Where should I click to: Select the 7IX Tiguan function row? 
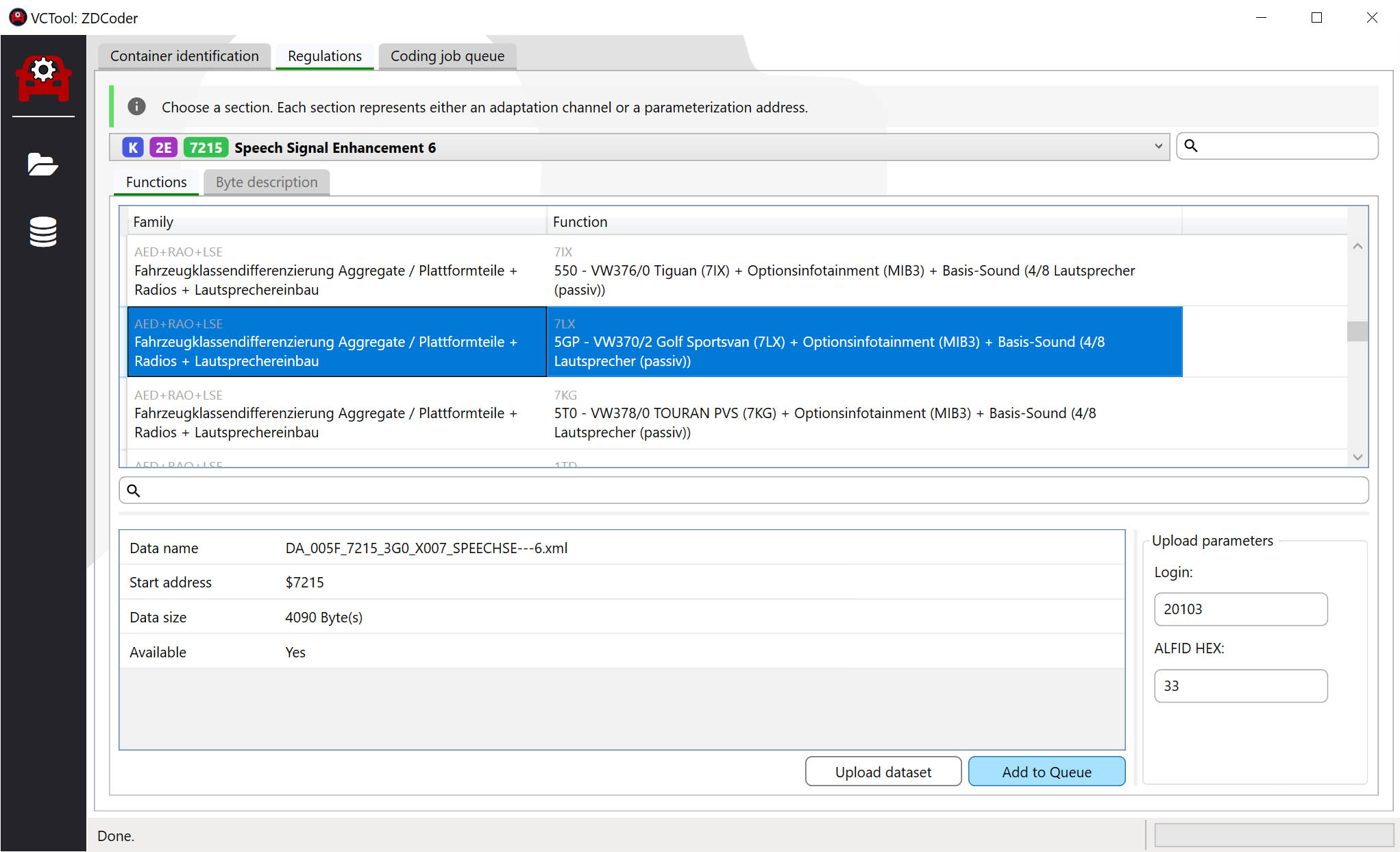(843, 271)
